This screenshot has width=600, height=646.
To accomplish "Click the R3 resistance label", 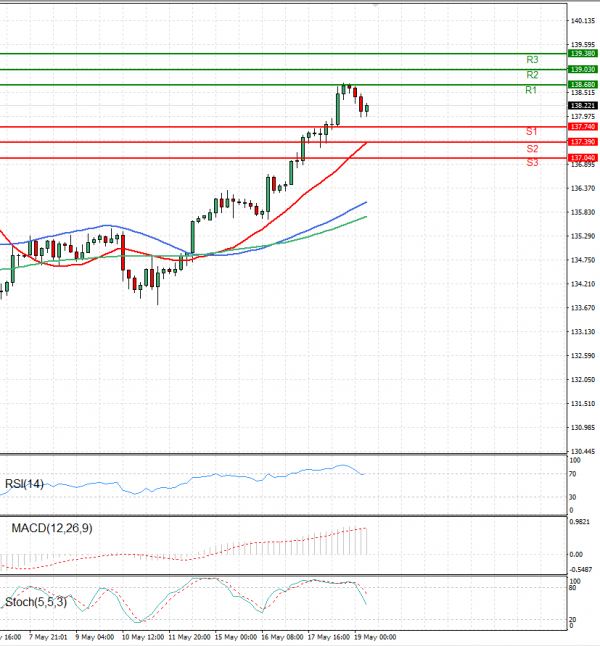I will click(x=532, y=60).
